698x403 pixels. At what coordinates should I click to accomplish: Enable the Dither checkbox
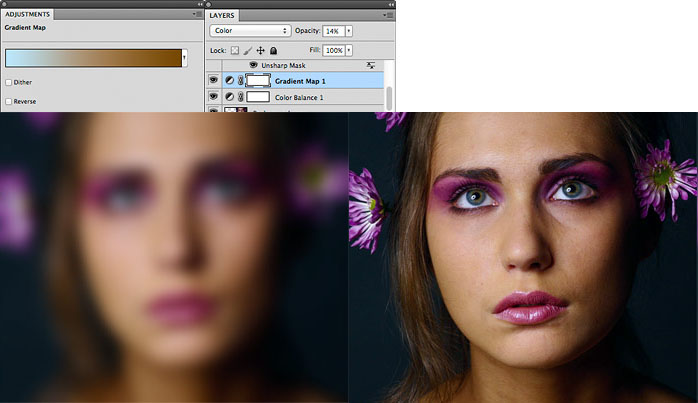[x=9, y=82]
